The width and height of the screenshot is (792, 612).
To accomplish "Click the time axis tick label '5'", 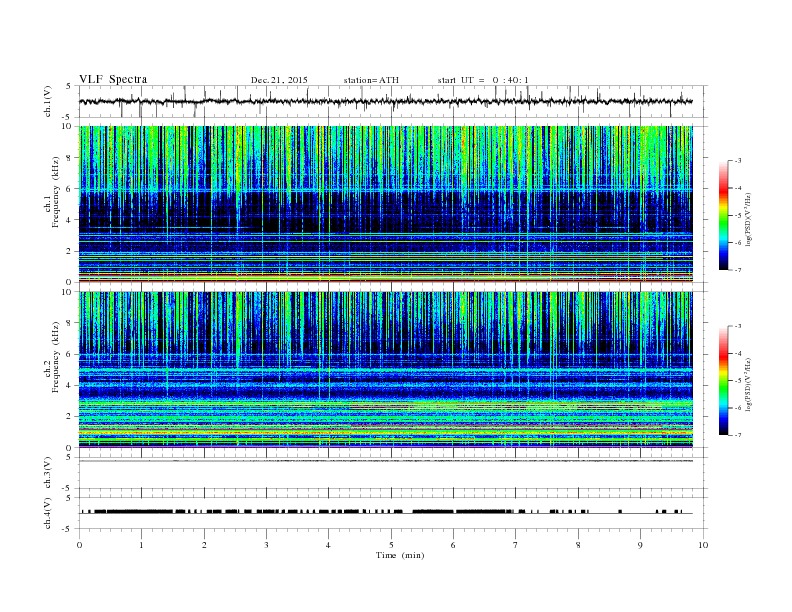I will 391,545.
